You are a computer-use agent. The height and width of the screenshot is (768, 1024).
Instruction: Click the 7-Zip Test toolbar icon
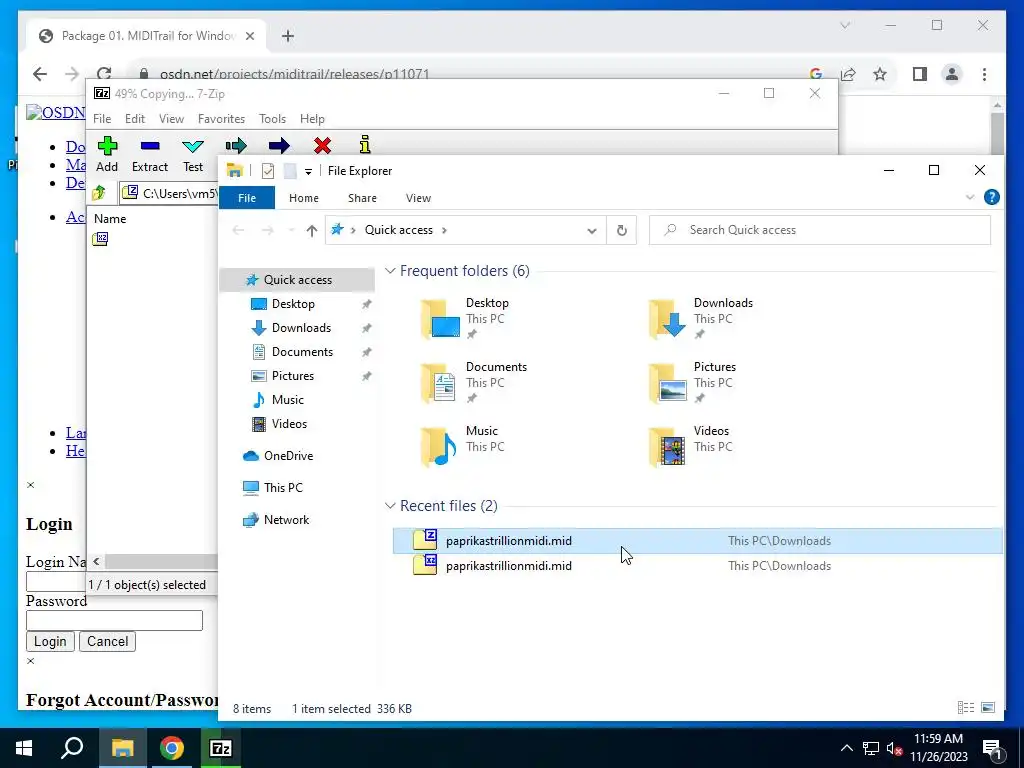[193, 146]
